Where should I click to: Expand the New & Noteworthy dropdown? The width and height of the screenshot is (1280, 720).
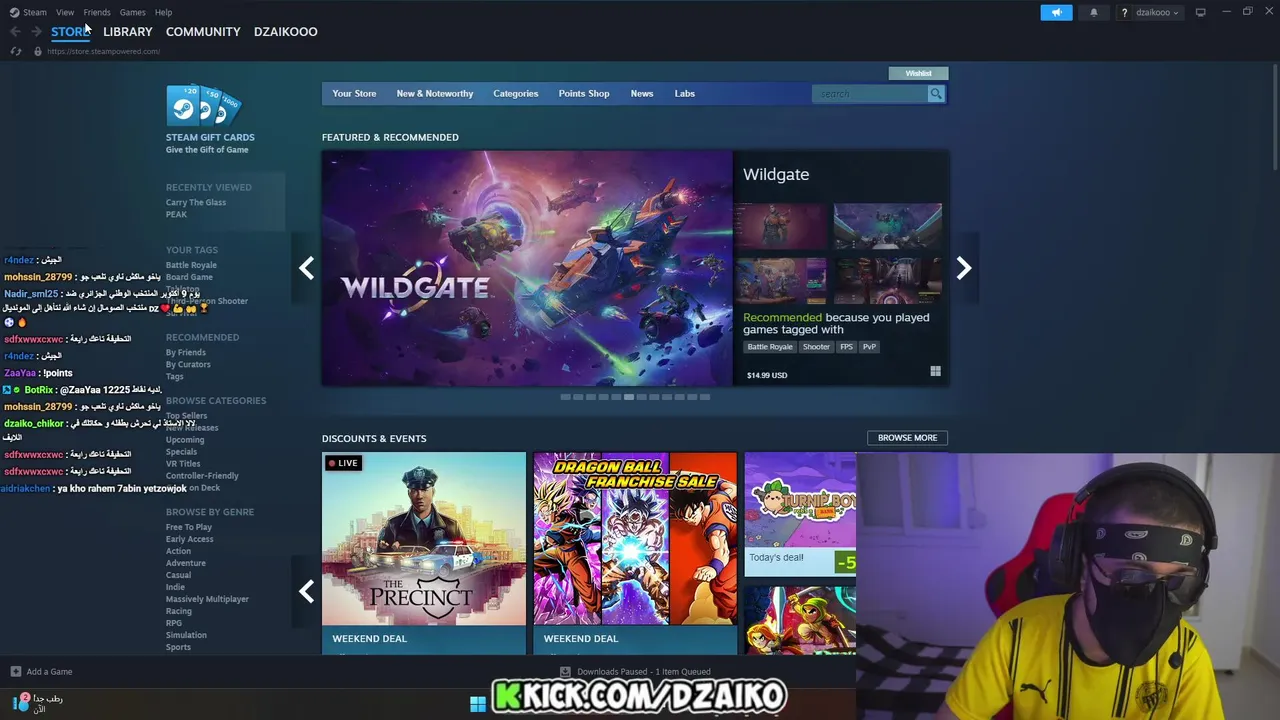tap(435, 93)
